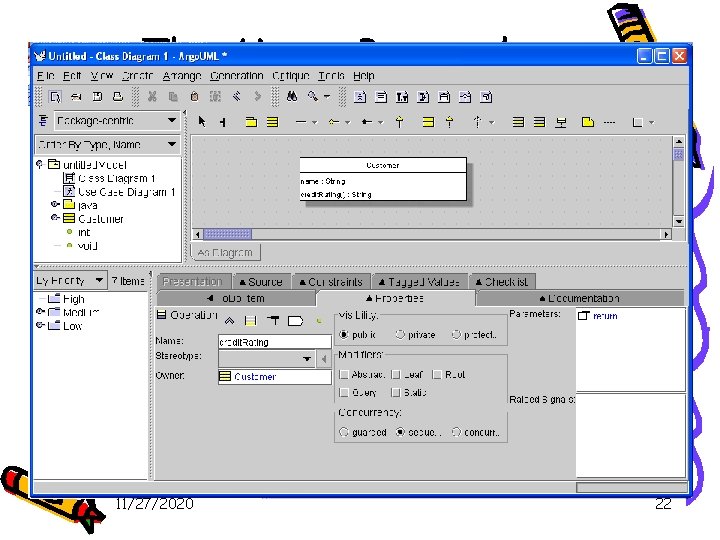Select the first yellow Class tool
Image resolution: width=720 pixels, height=540 pixels.
(x=273, y=122)
